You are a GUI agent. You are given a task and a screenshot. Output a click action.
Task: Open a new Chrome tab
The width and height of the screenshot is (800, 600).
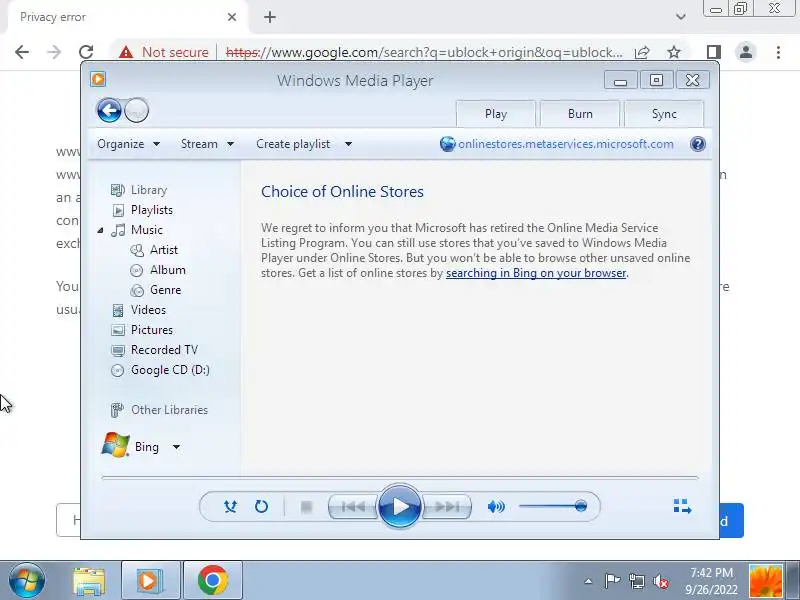(x=270, y=17)
